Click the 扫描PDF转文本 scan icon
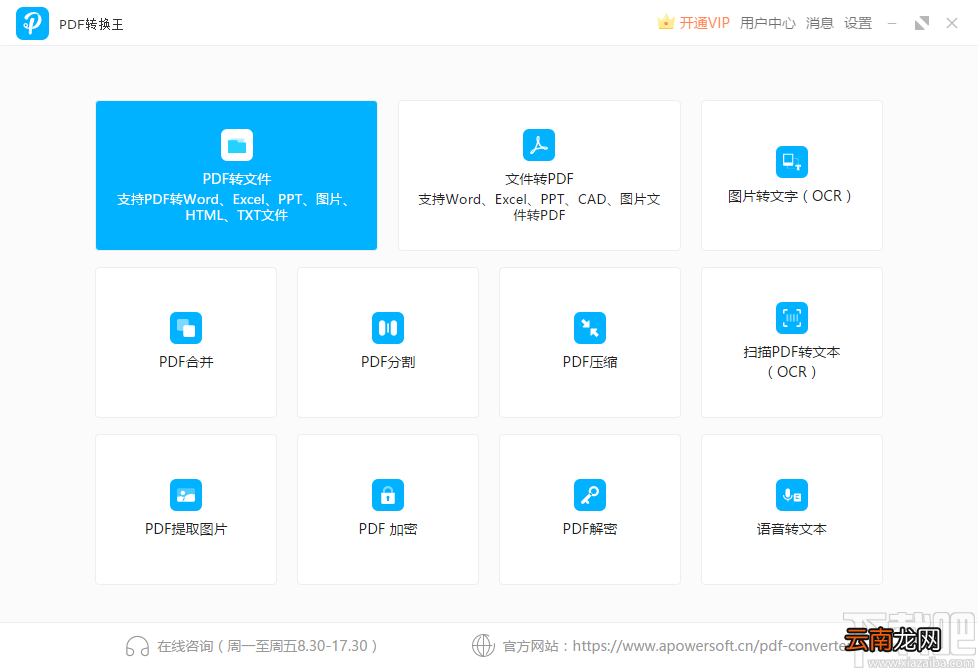This screenshot has height=668, width=978. (x=792, y=318)
